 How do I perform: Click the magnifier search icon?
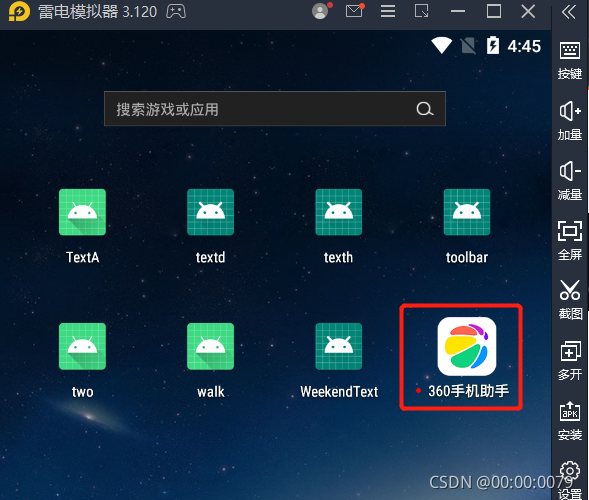pos(425,109)
